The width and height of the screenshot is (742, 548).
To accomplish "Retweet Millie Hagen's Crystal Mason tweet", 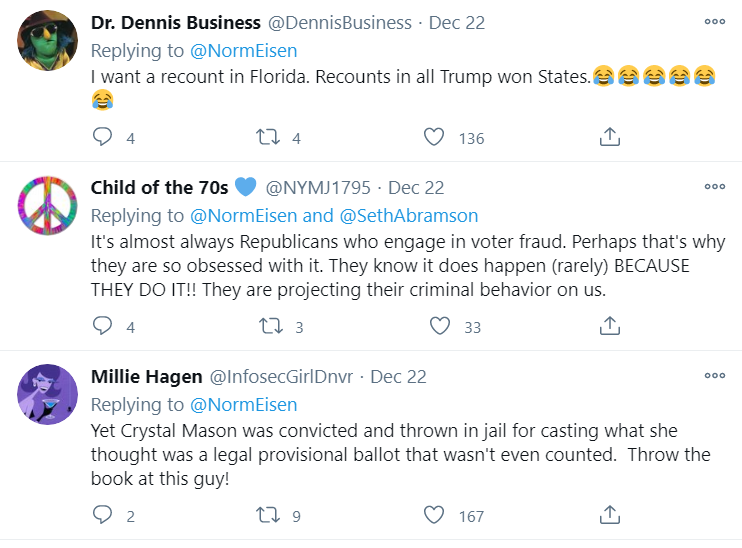I will click(270, 515).
